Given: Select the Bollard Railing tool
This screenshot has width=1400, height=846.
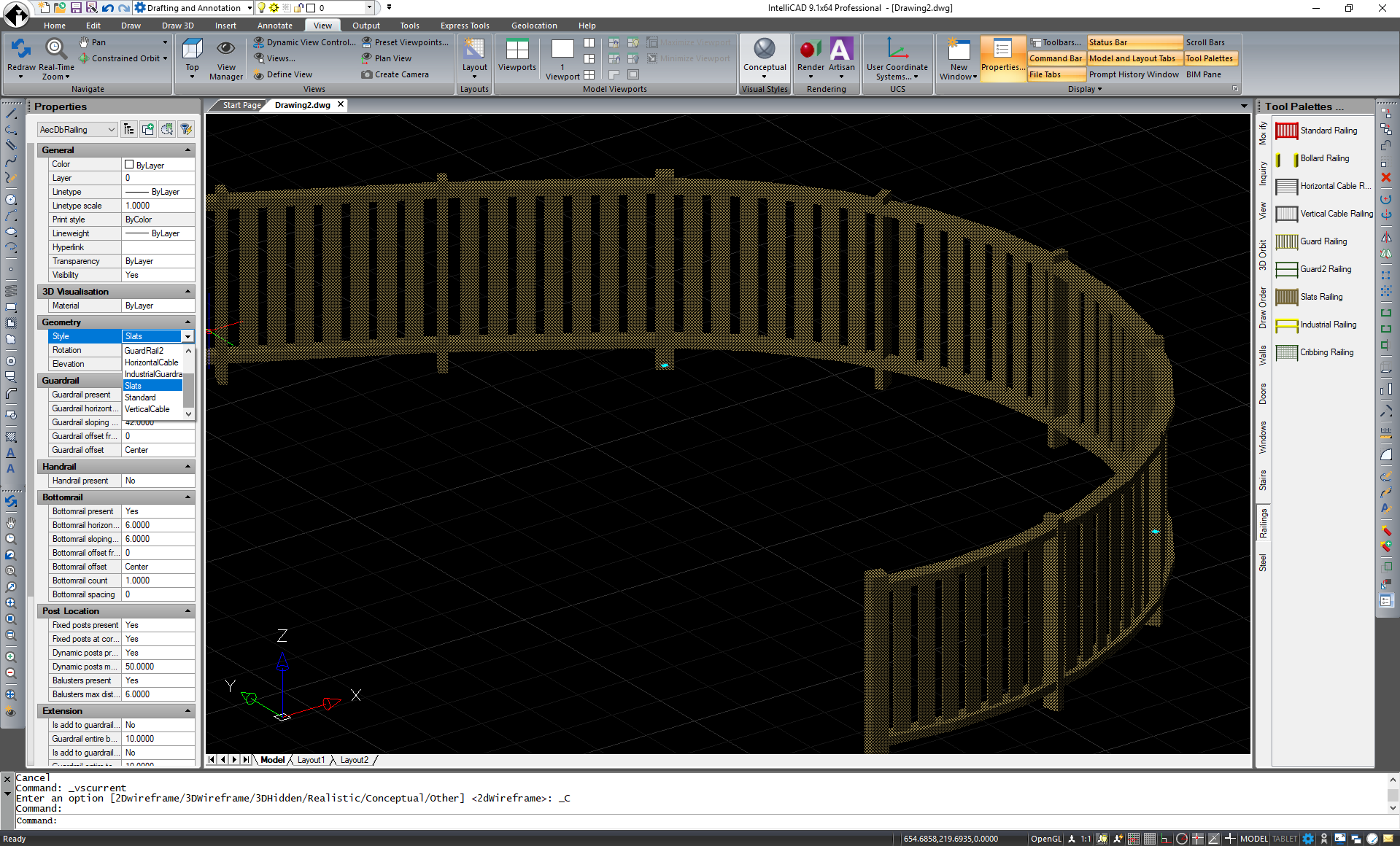Looking at the screenshot, I should tap(1320, 158).
